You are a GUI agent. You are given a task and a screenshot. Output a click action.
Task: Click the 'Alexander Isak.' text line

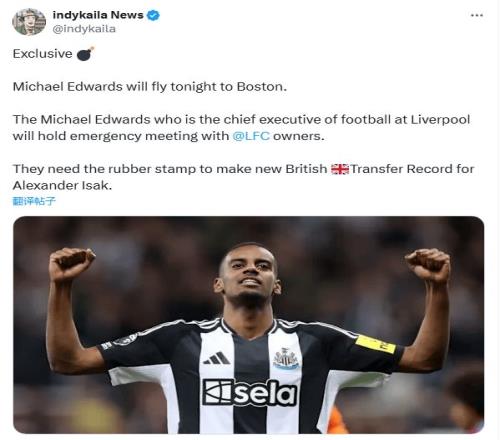[x=62, y=185]
